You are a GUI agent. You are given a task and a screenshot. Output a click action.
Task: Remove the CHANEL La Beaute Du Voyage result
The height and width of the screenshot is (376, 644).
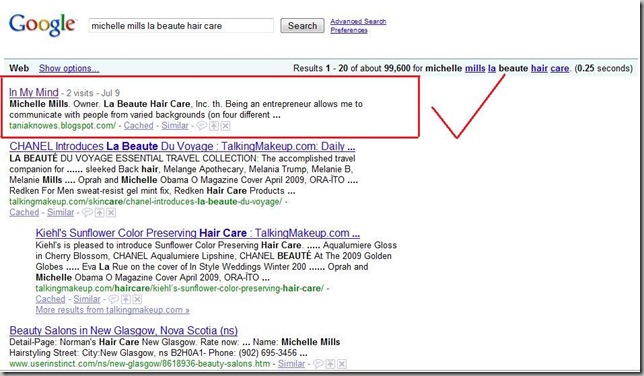click(111, 212)
